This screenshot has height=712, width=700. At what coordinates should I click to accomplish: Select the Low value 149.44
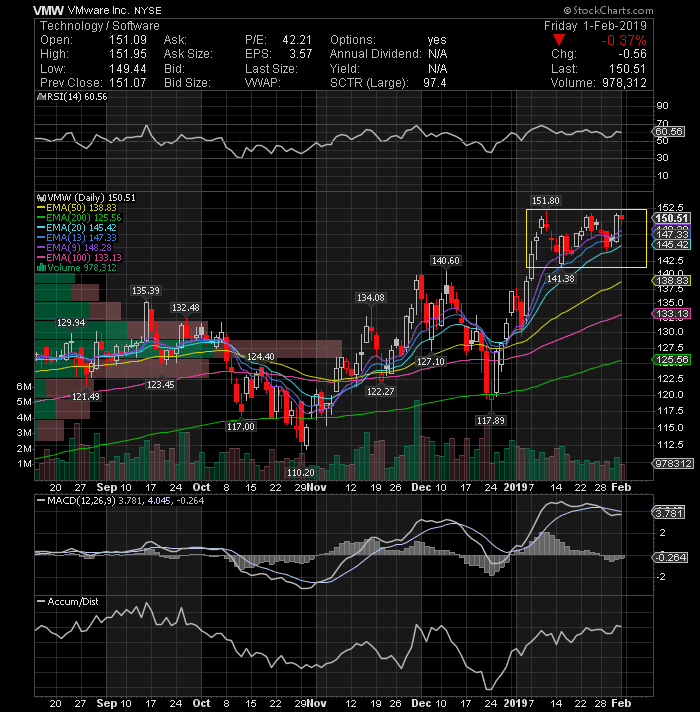(128, 69)
